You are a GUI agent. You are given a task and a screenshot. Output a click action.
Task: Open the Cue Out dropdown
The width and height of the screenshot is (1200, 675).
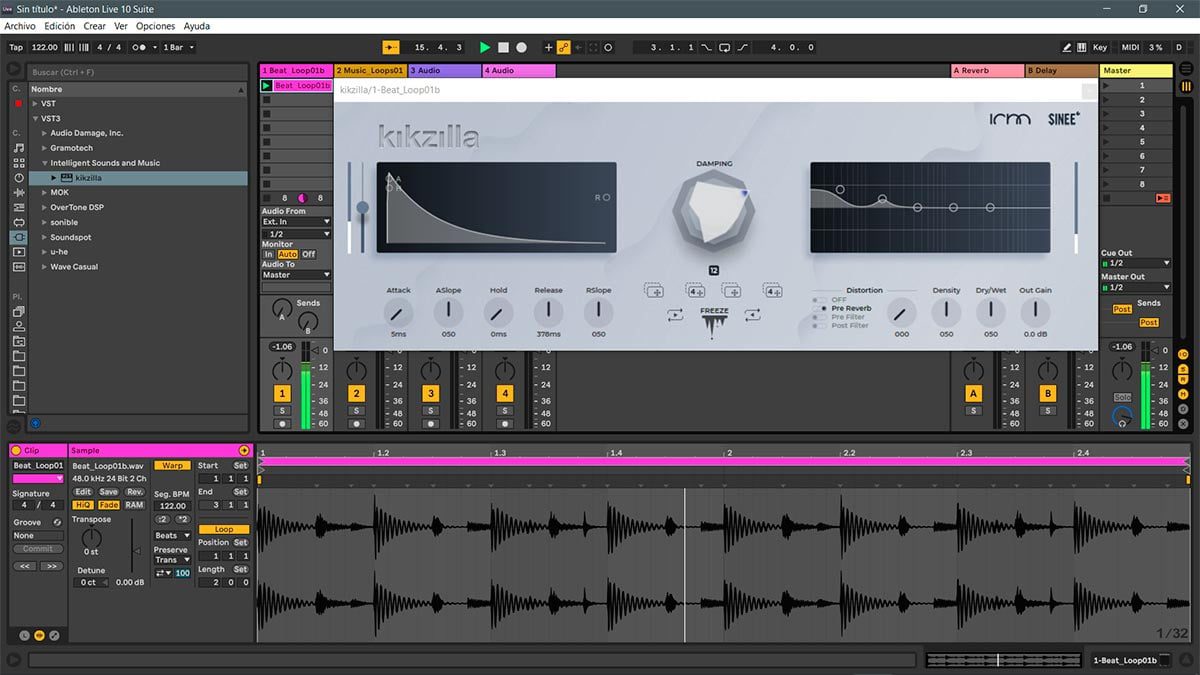click(1136, 263)
